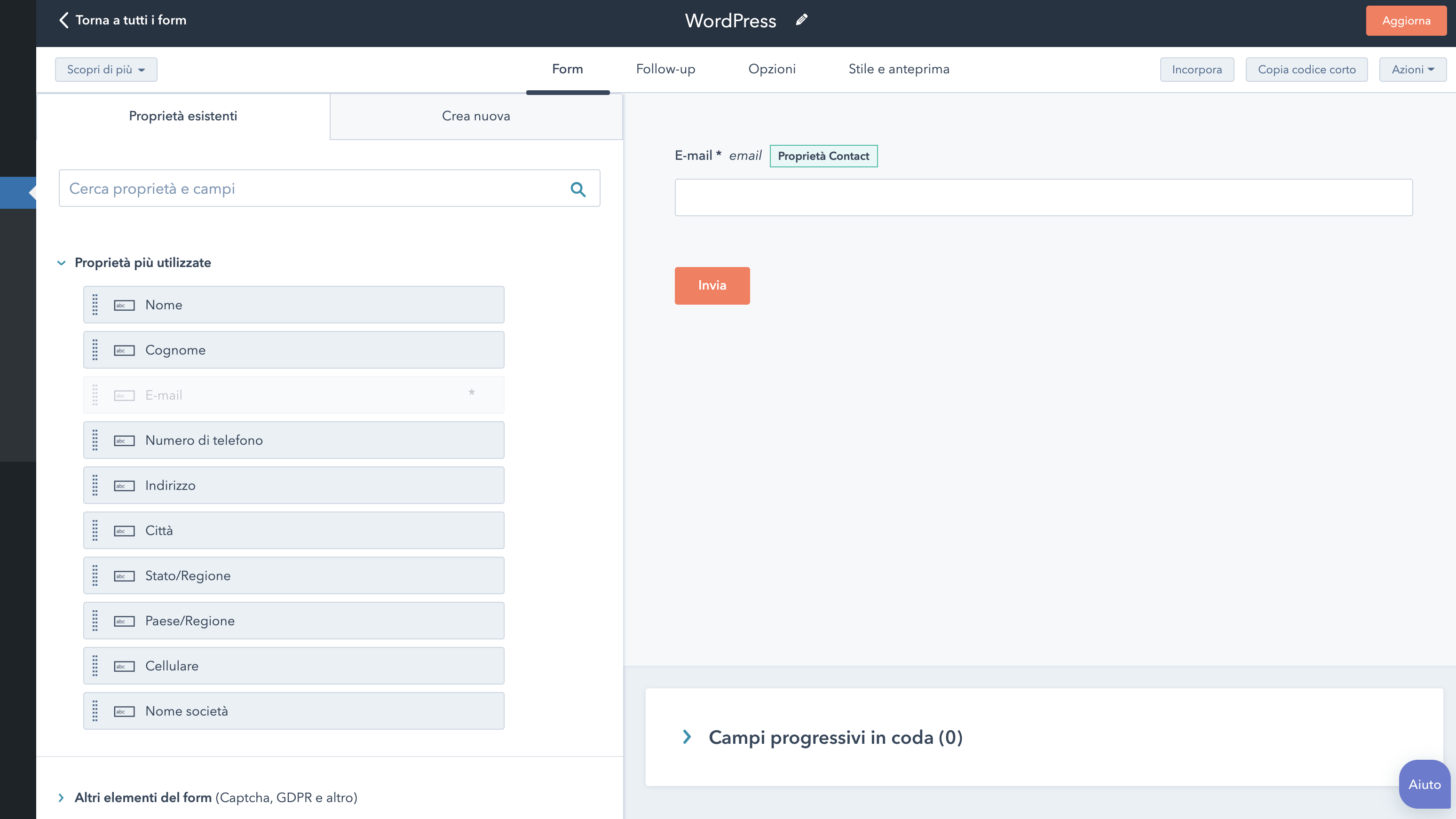
Task: Grab the drag handle of Stato/Regione field
Action: tap(95, 576)
